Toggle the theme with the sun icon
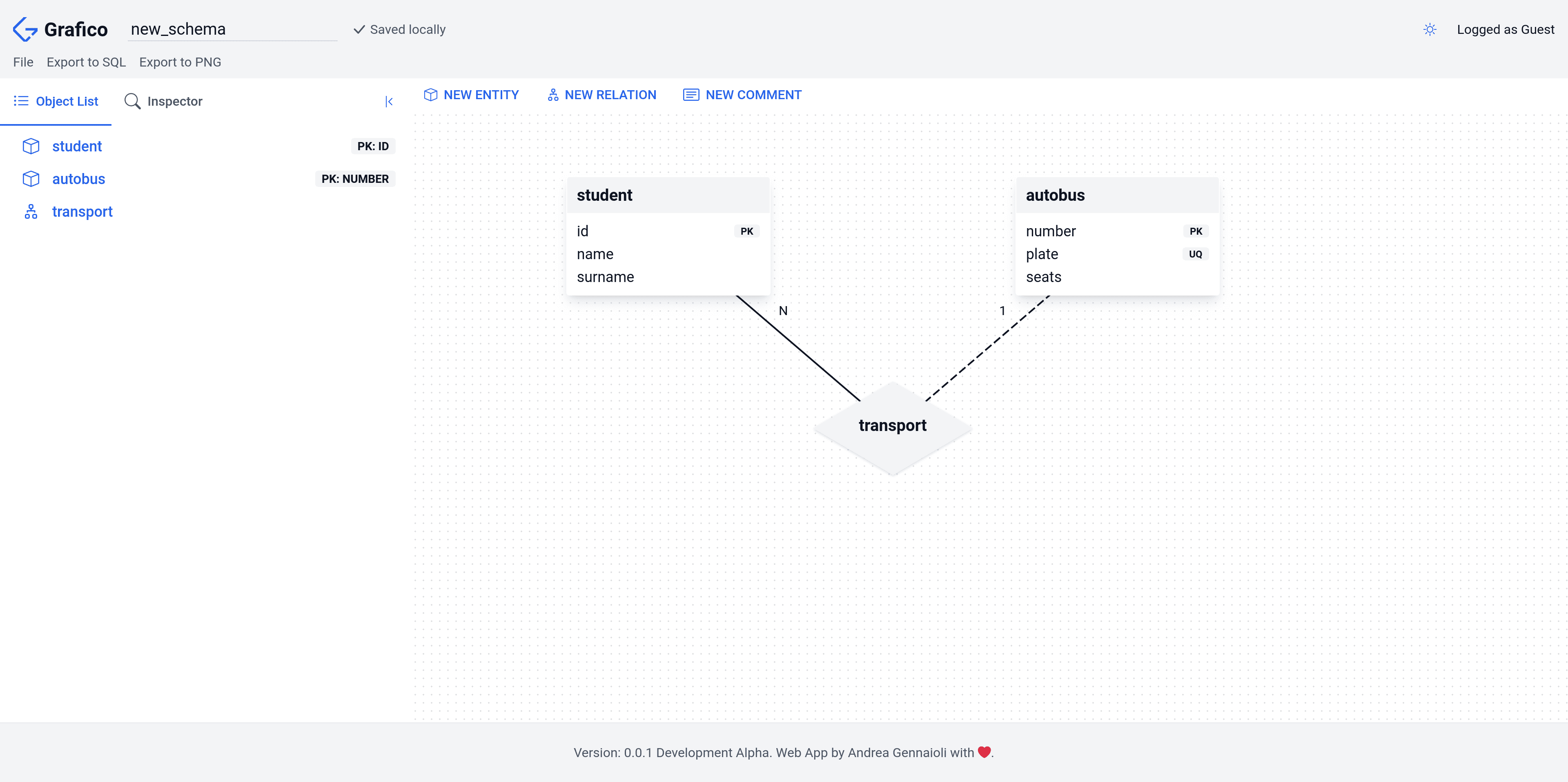 click(1430, 29)
